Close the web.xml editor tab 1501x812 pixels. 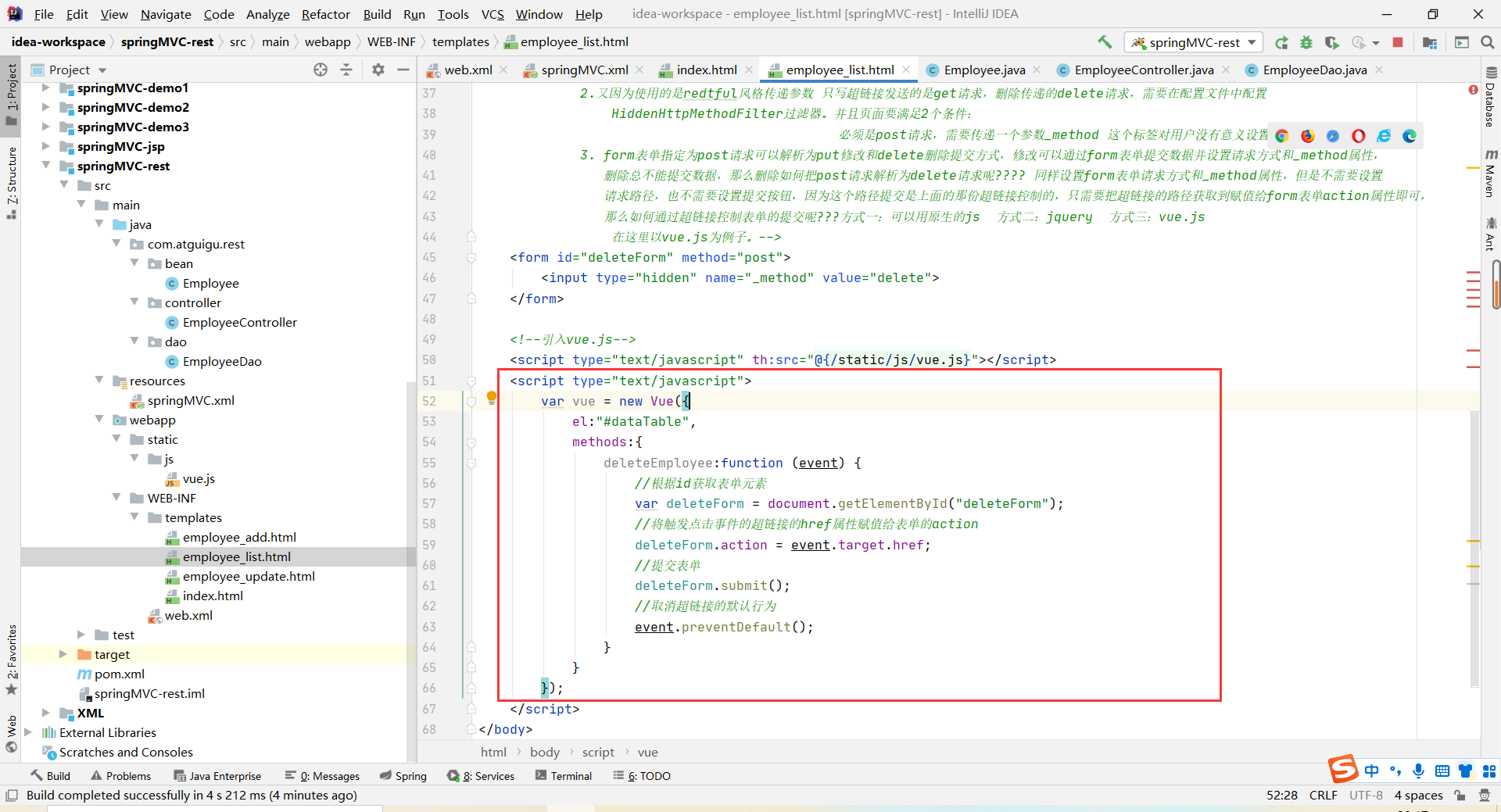tap(503, 70)
